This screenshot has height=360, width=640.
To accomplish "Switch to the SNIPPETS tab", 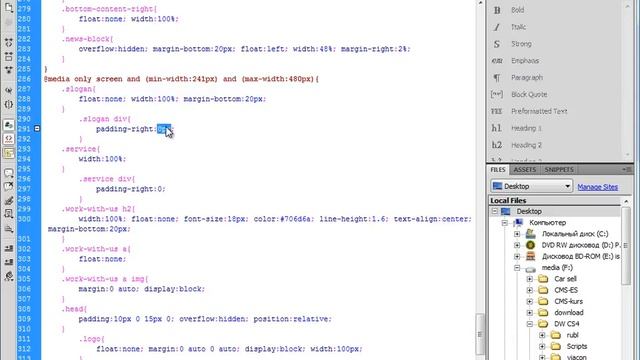I will pos(559,169).
